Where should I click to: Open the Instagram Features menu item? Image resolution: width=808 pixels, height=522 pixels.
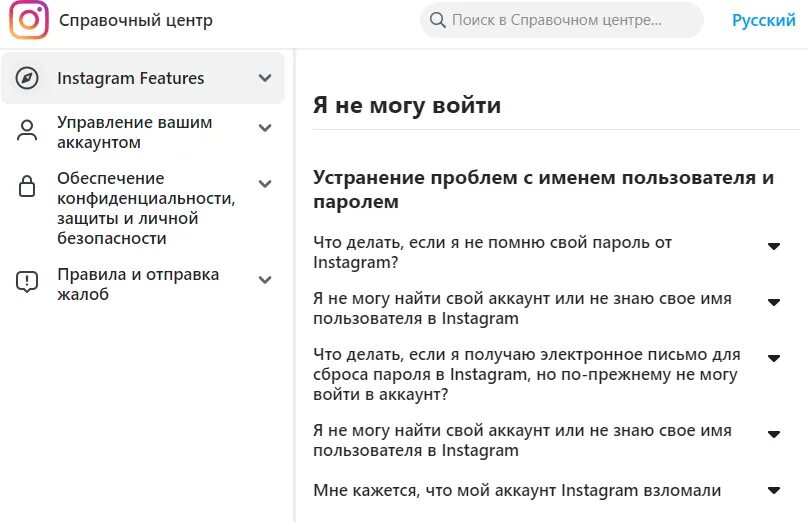click(143, 78)
